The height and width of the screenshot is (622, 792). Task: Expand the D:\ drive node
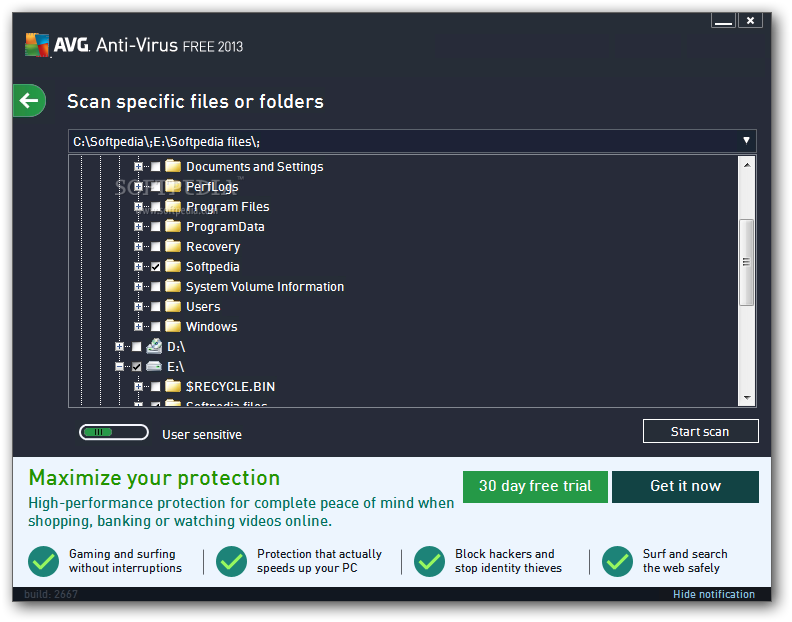point(119,347)
